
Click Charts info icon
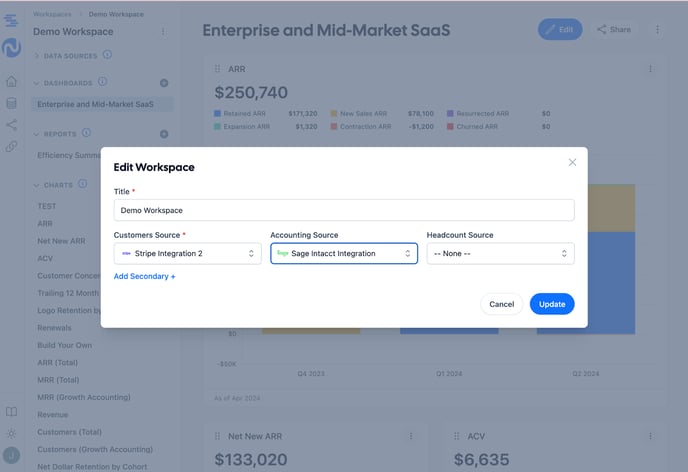82,184
